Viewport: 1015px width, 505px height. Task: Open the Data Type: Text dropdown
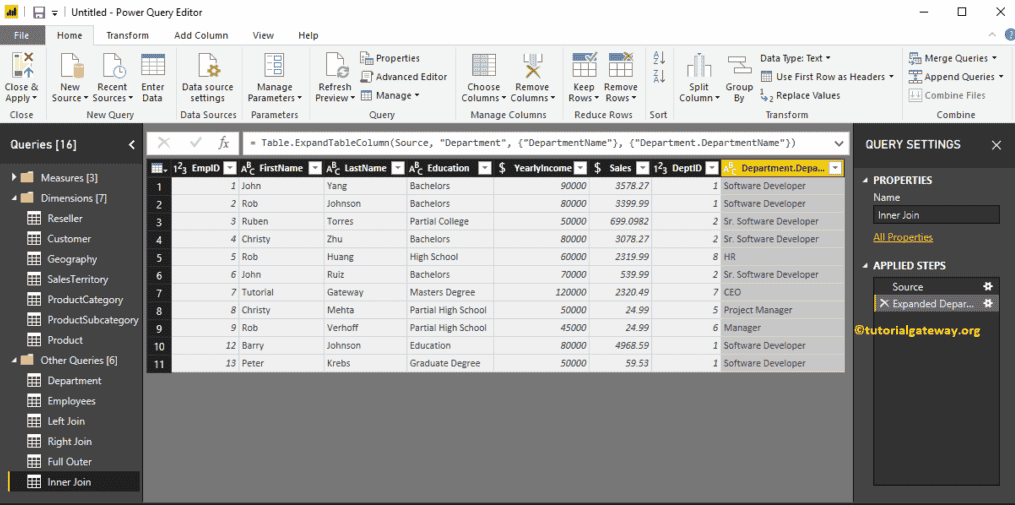[796, 58]
